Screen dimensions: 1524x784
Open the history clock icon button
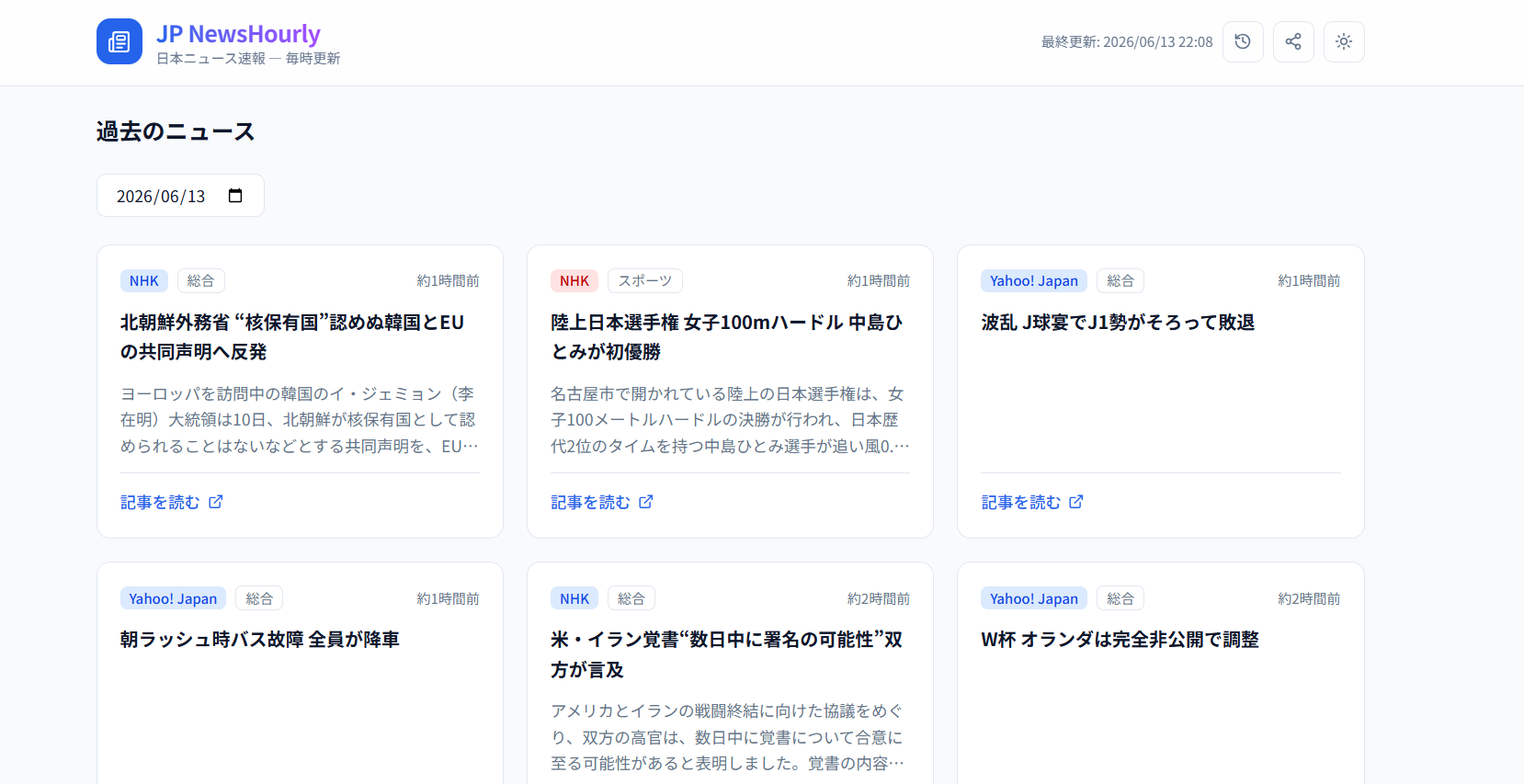click(x=1243, y=41)
